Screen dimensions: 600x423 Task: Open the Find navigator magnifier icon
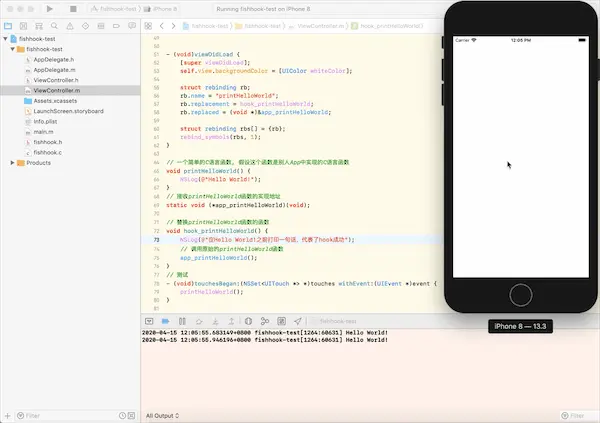pyautogui.click(x=54, y=26)
